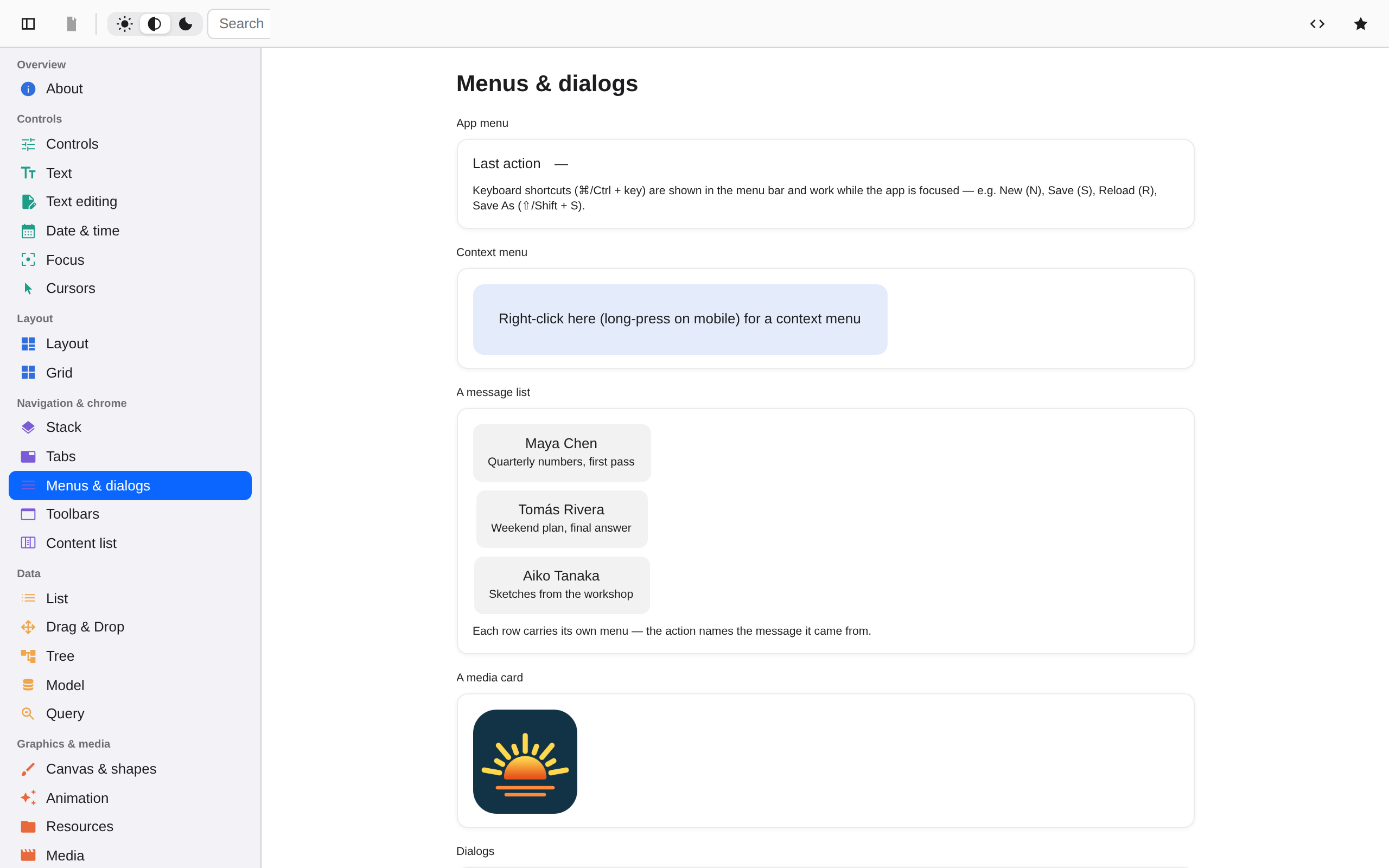The height and width of the screenshot is (868, 1389).
Task: Click the Last action label
Action: (x=506, y=164)
